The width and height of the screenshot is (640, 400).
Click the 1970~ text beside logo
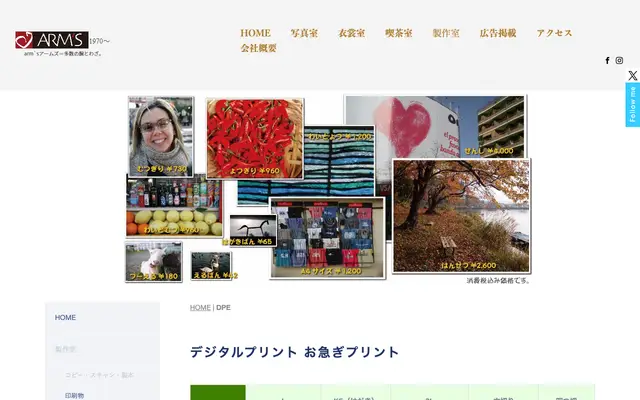point(100,41)
